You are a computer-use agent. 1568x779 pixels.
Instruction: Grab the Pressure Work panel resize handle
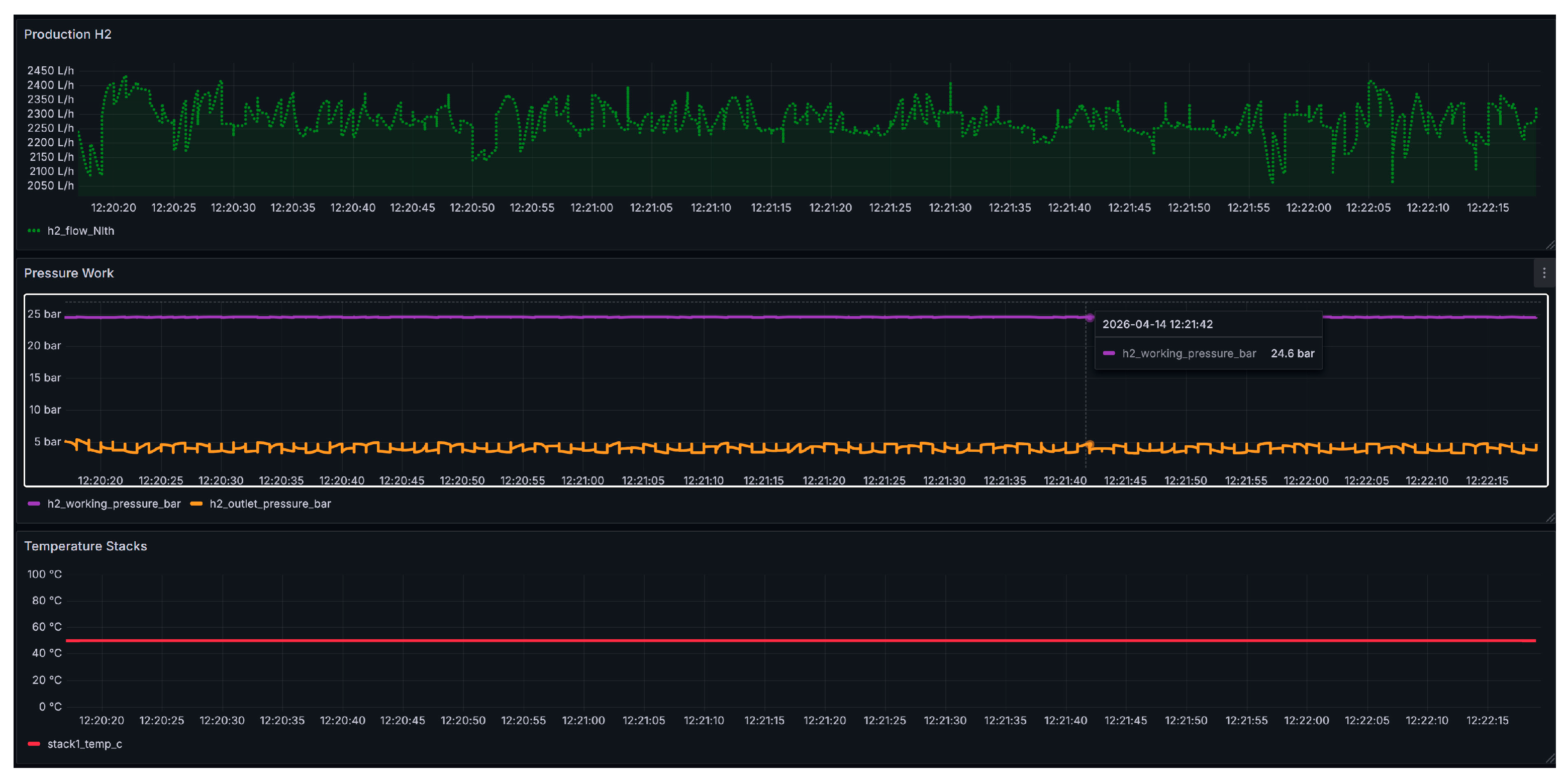(x=1550, y=517)
